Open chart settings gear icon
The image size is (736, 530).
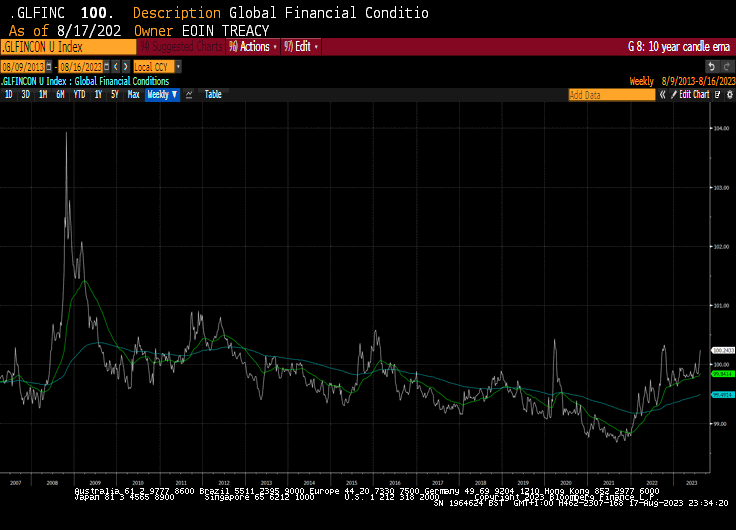pyautogui.click(x=729, y=95)
